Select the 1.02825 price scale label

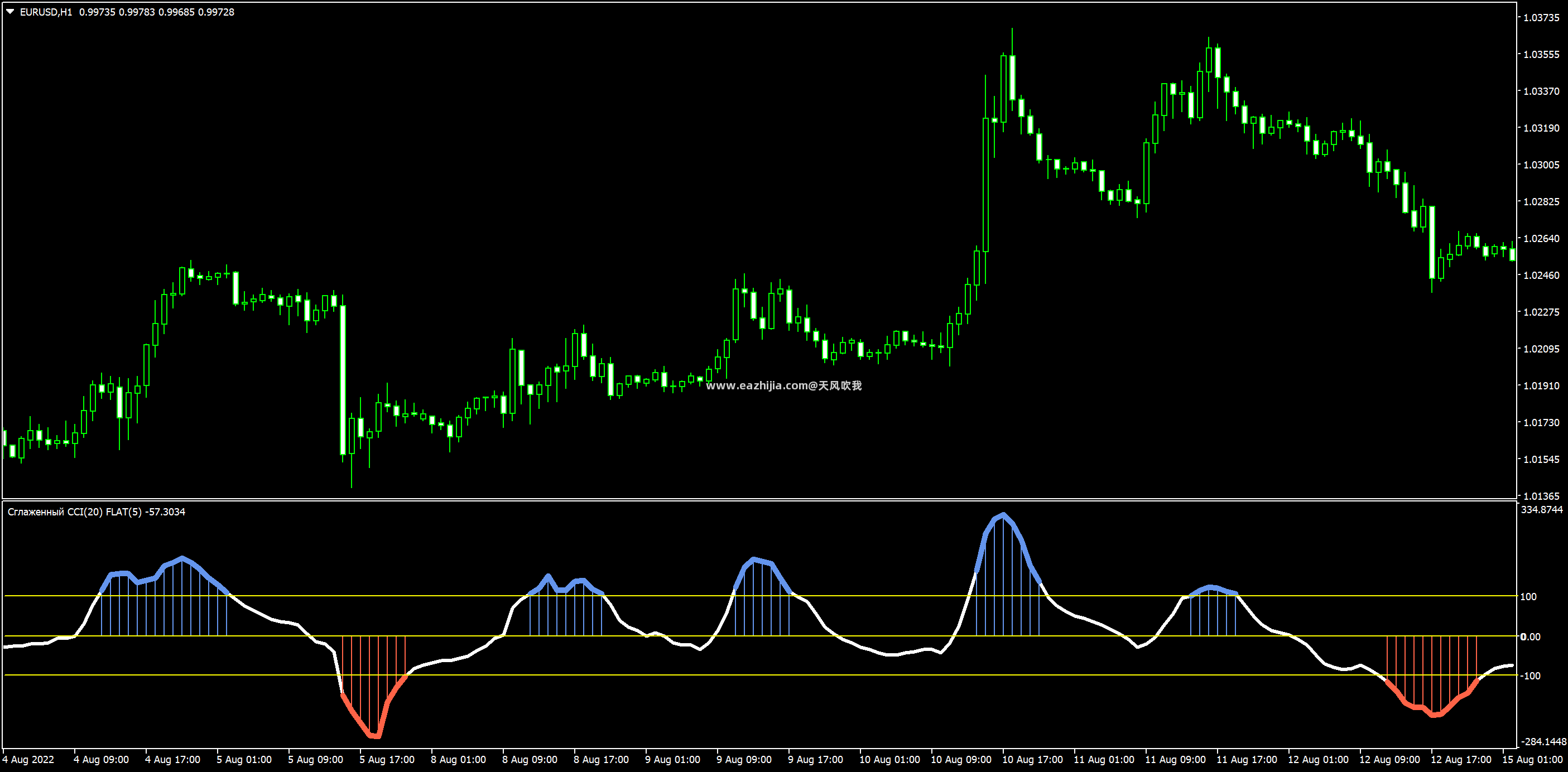[1541, 201]
